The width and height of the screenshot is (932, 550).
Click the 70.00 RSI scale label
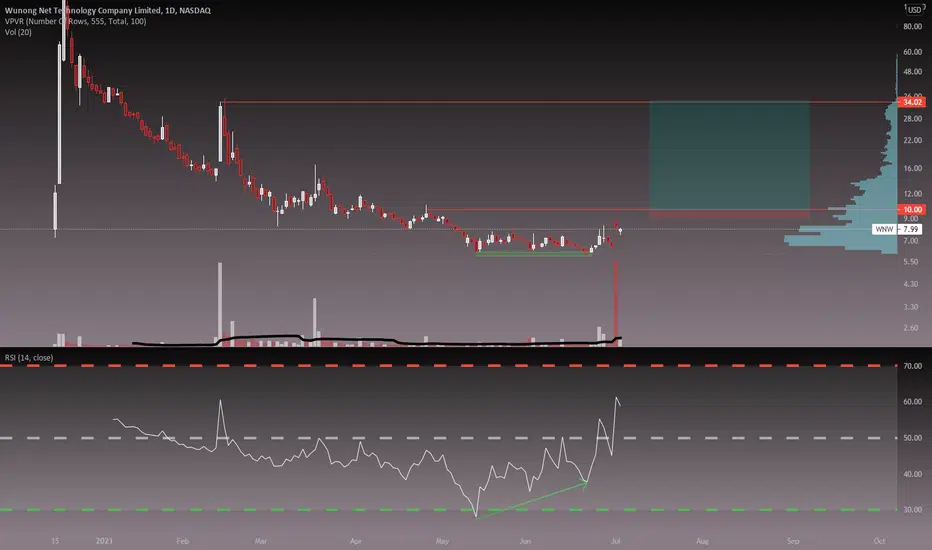[x=912, y=366]
